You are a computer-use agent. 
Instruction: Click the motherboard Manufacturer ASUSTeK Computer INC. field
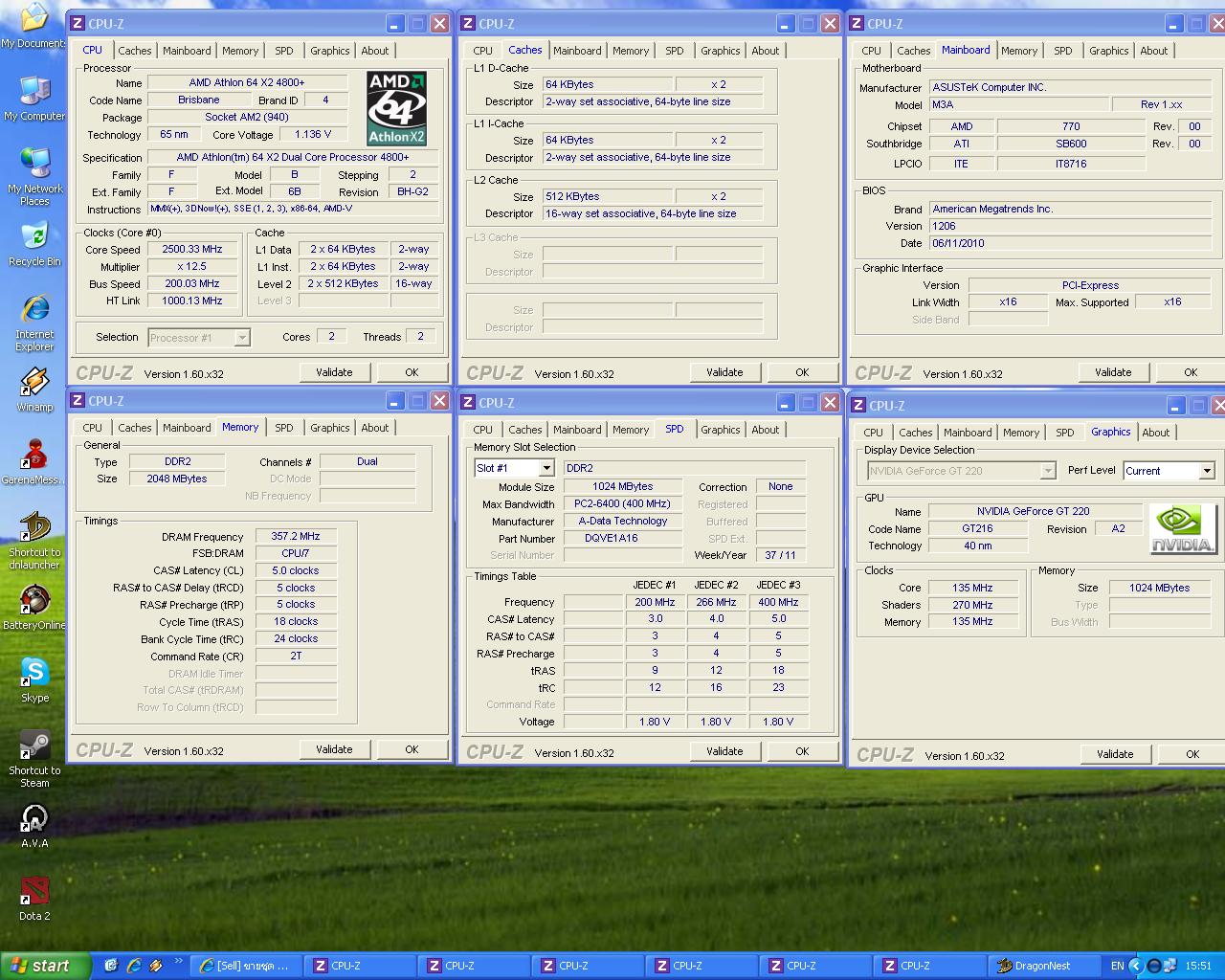[x=1071, y=87]
